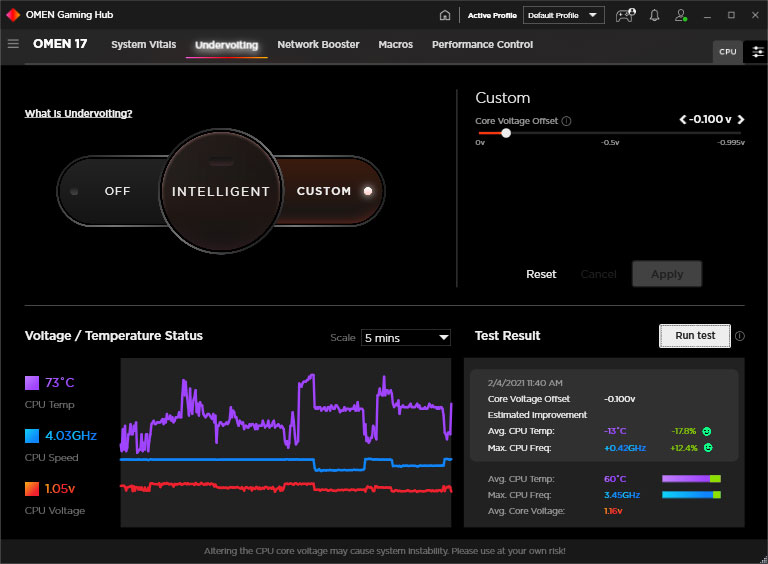Image resolution: width=768 pixels, height=564 pixels.
Task: Click the orange CPU Voltage legend square
Action: tap(32, 489)
